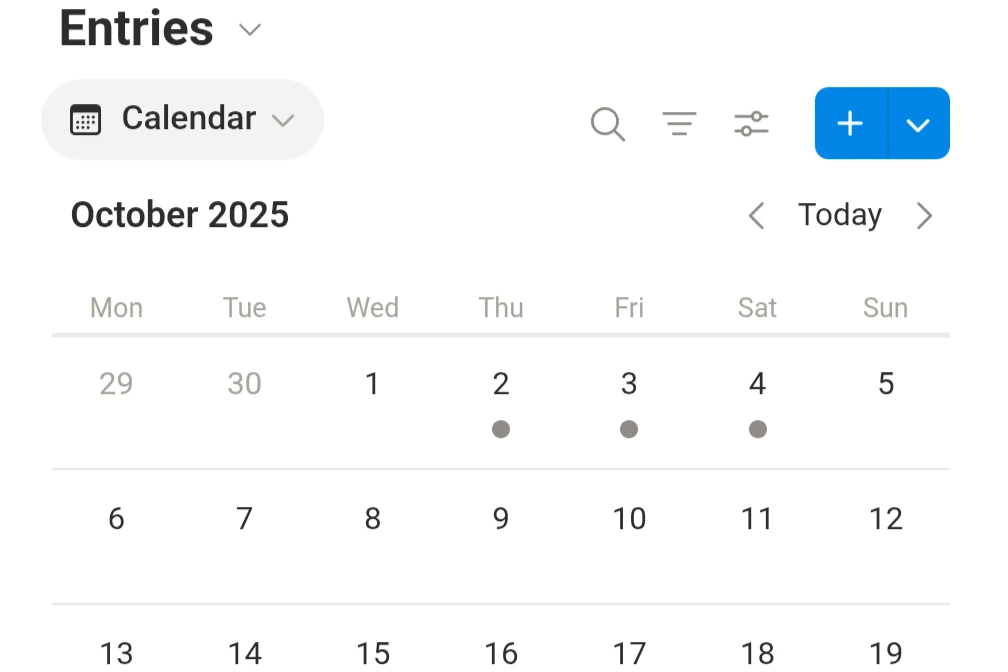Screen dimensions: 1008x672
Task: Click the blue plus button to add entry
Action: tap(849, 123)
